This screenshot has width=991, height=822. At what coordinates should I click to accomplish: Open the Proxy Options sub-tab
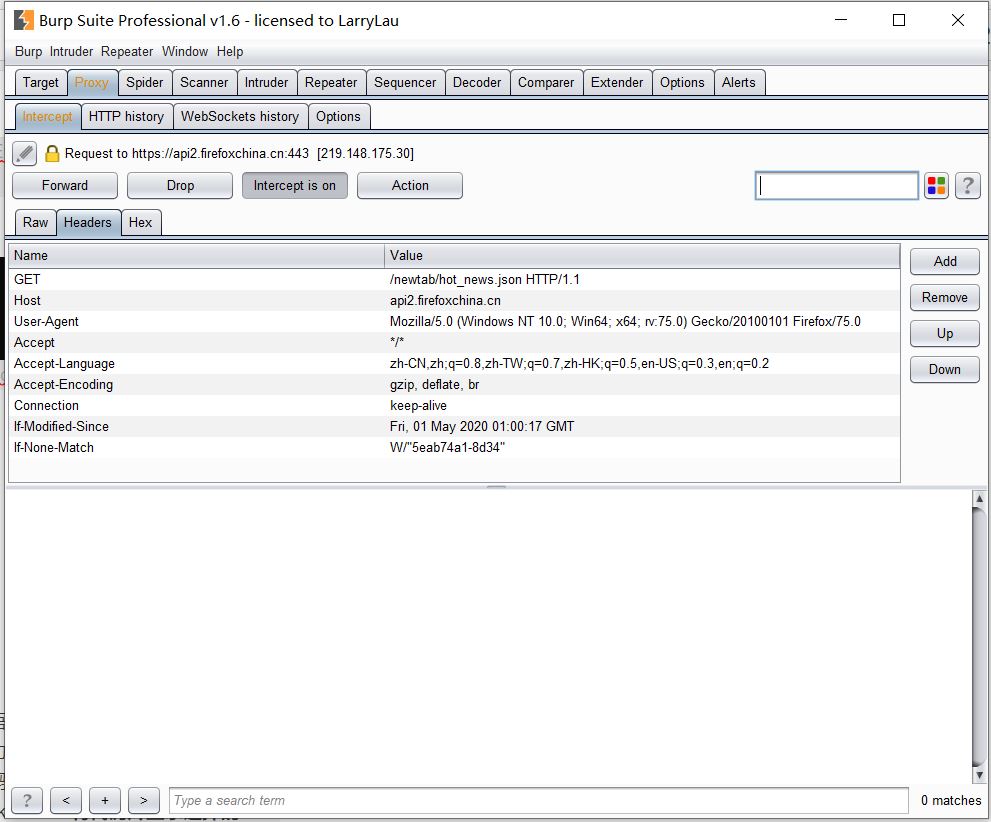point(338,117)
